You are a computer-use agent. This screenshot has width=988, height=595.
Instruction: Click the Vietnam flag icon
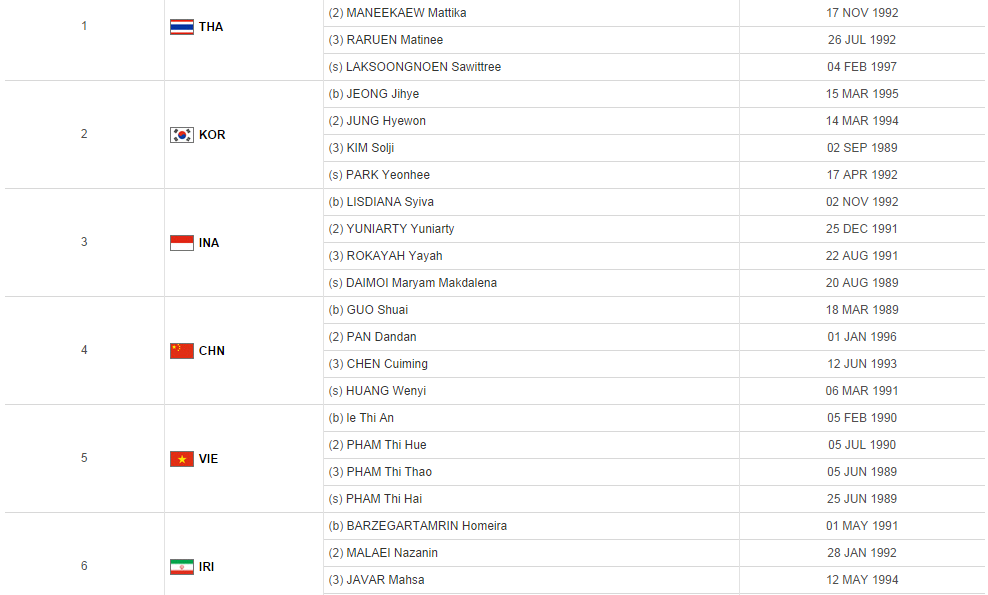181,459
